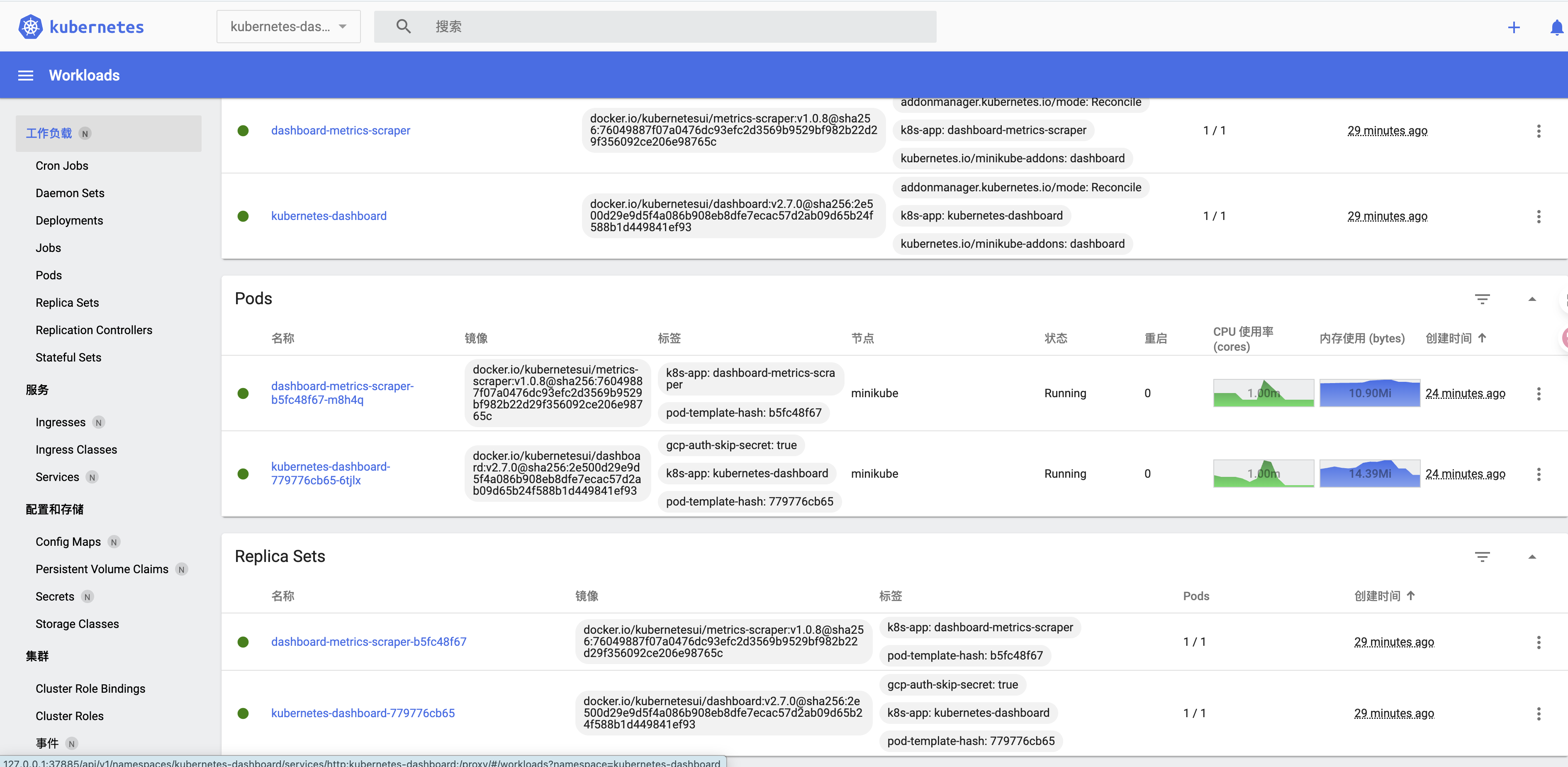Open the filter icon in the Pods panel
1568x767 pixels.
[1483, 298]
